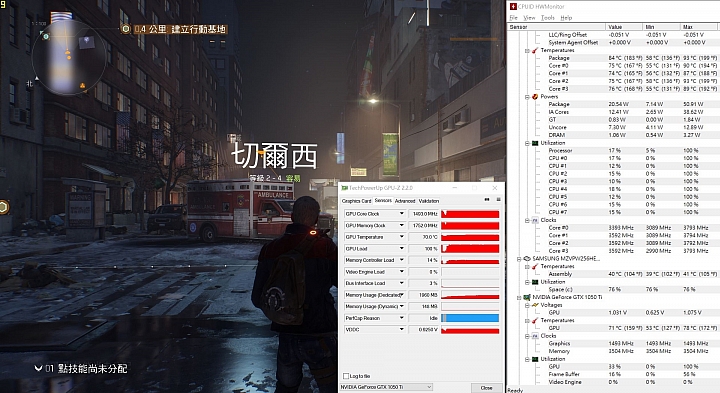Open the File menu in HWMonitor
The height and width of the screenshot is (393, 720).
pyautogui.click(x=513, y=17)
